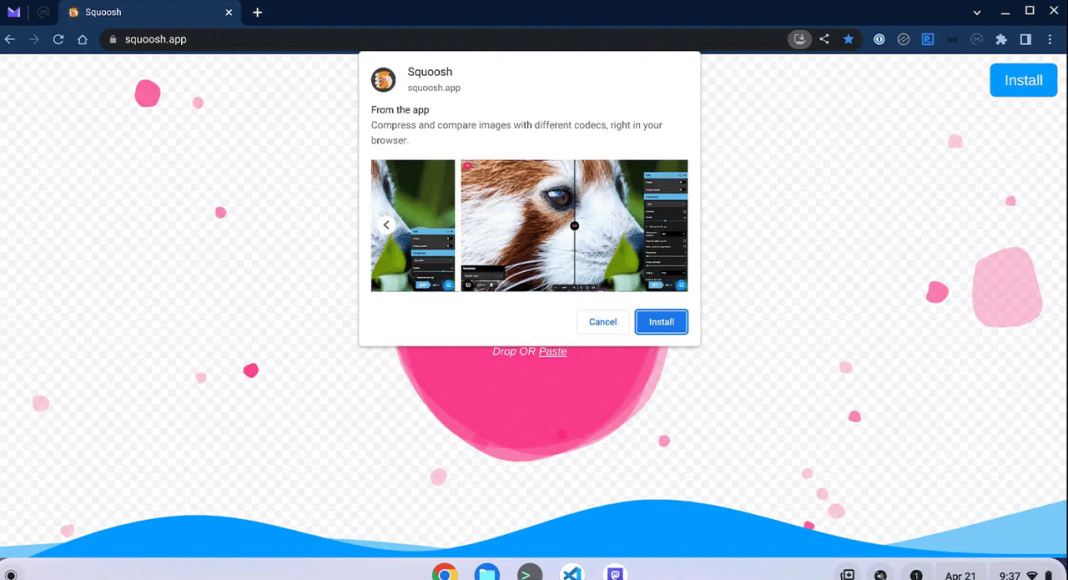Open the bracketed (n) extension icon
Screen dimensions: 1068x580
pyautogui.click(x=952, y=39)
